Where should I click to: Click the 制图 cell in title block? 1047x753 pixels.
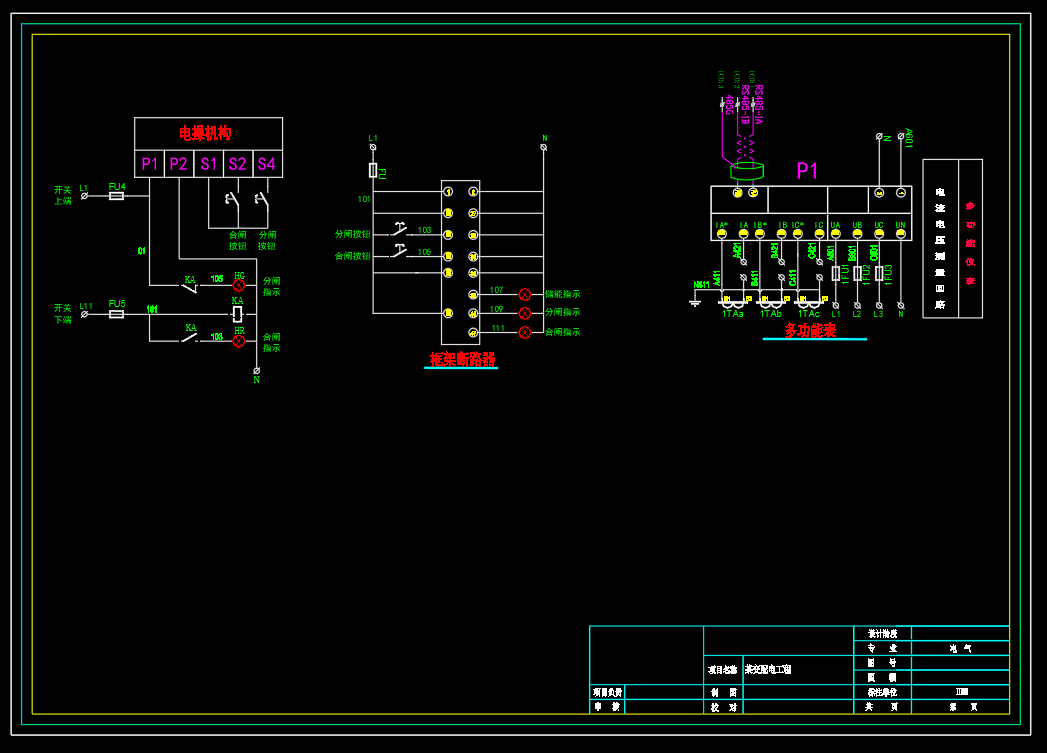pyautogui.click(x=723, y=693)
